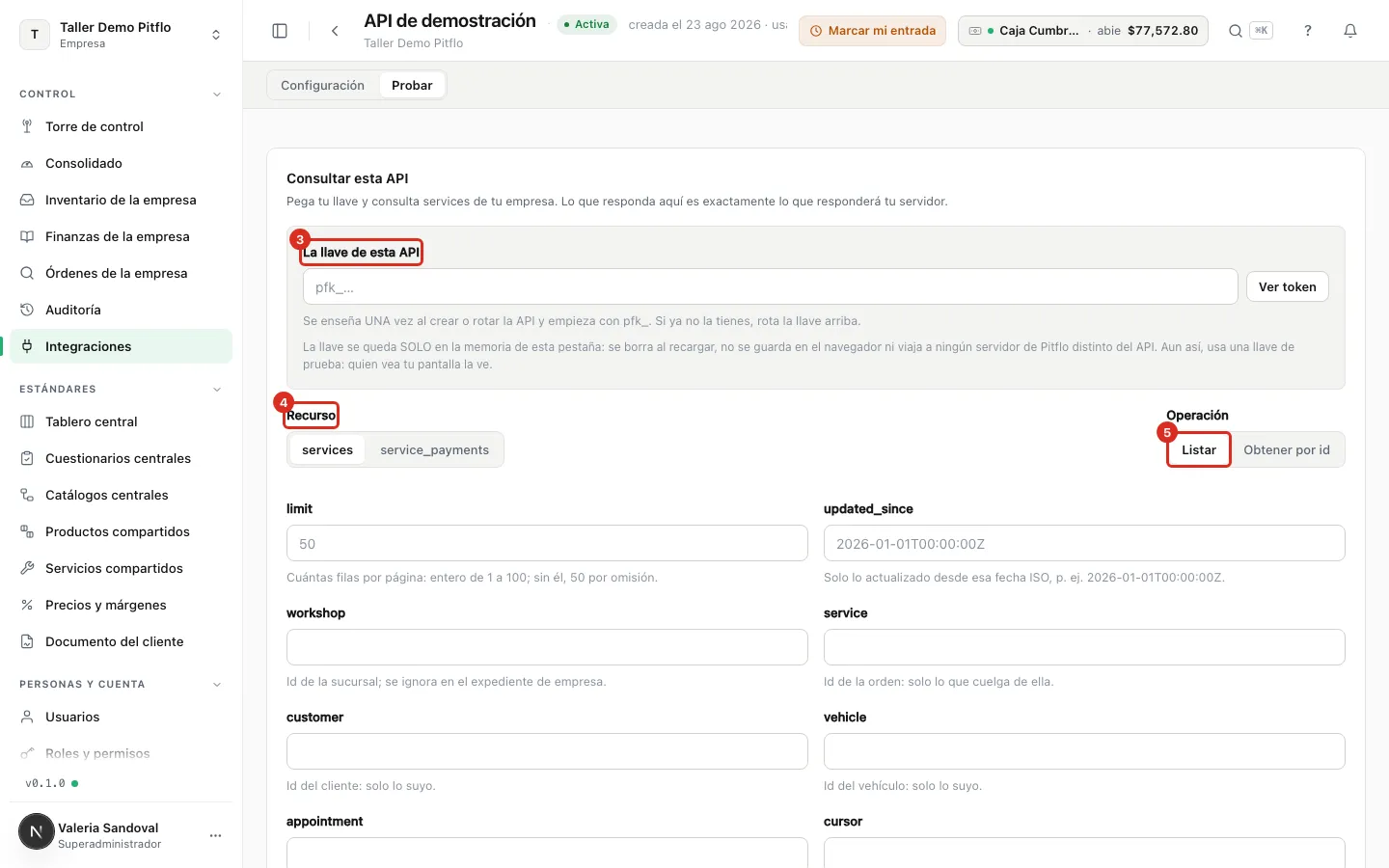Open notifications bell icon
Viewport: 1389px width, 868px height.
pos(1350,31)
